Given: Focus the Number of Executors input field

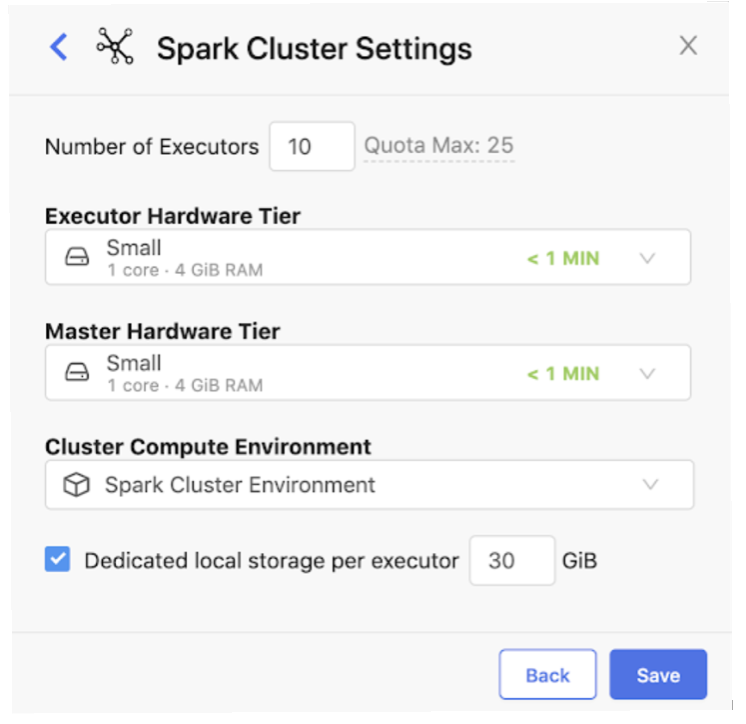Looking at the screenshot, I should tap(311, 147).
